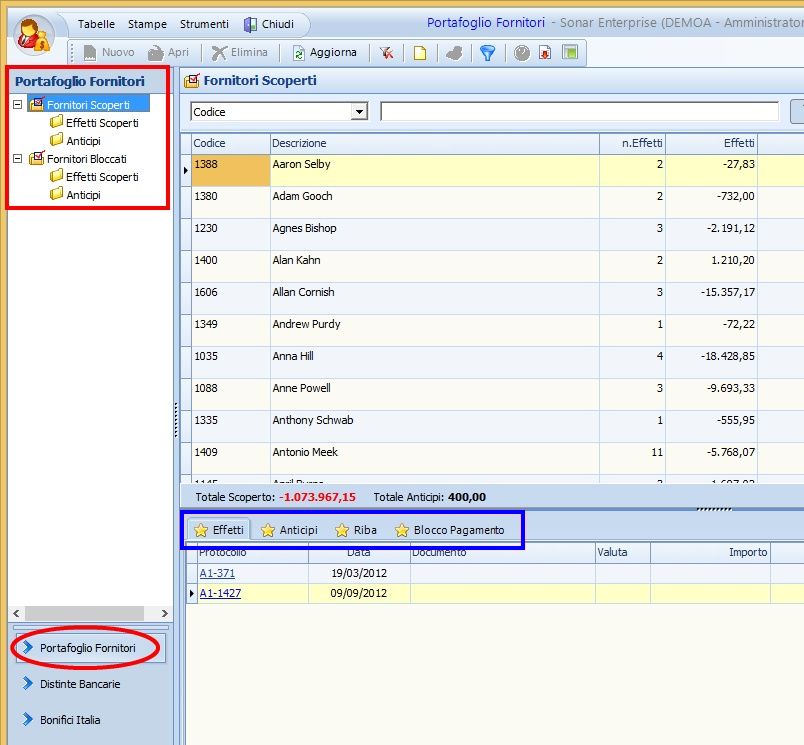
Task: Click the remove-filter red X icon
Action: (x=387, y=53)
